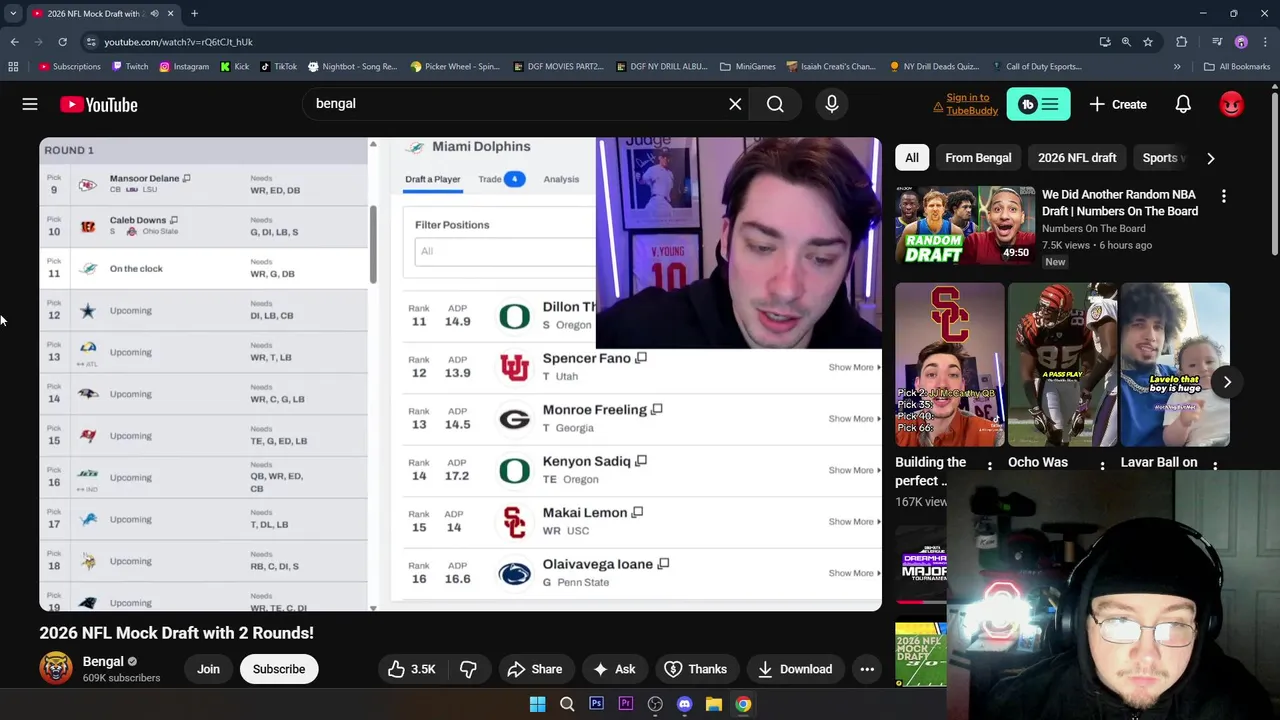
Task: Go to the YouTube home logo
Action: tap(98, 104)
